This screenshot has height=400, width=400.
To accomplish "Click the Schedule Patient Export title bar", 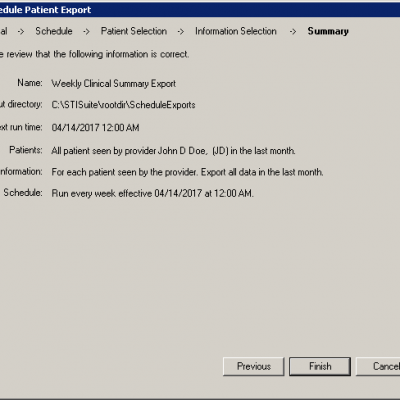I will (x=200, y=10).
